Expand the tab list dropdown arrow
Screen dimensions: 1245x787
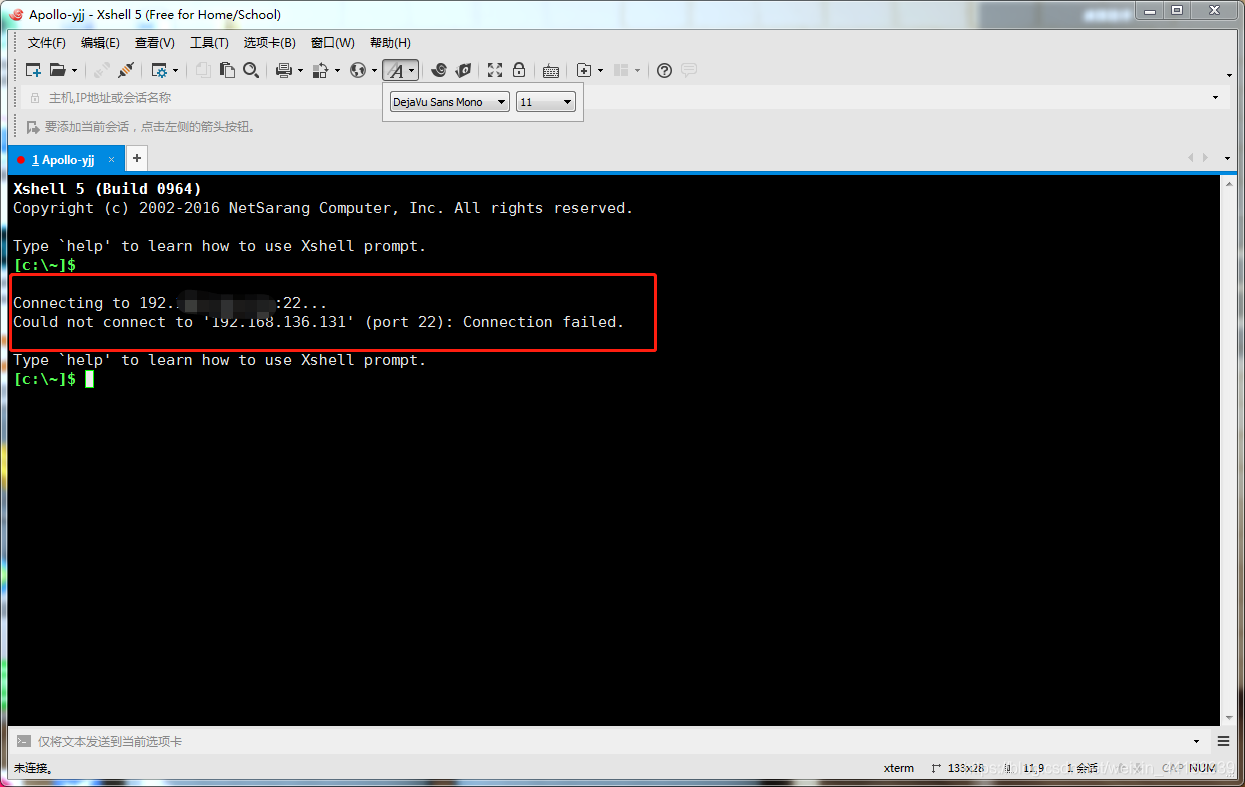click(1228, 158)
